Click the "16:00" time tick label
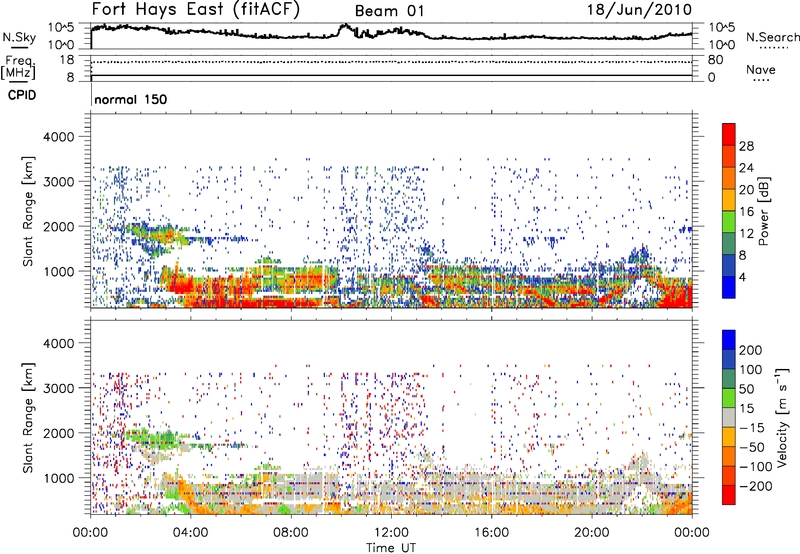This screenshot has width=800, height=554. (491, 533)
